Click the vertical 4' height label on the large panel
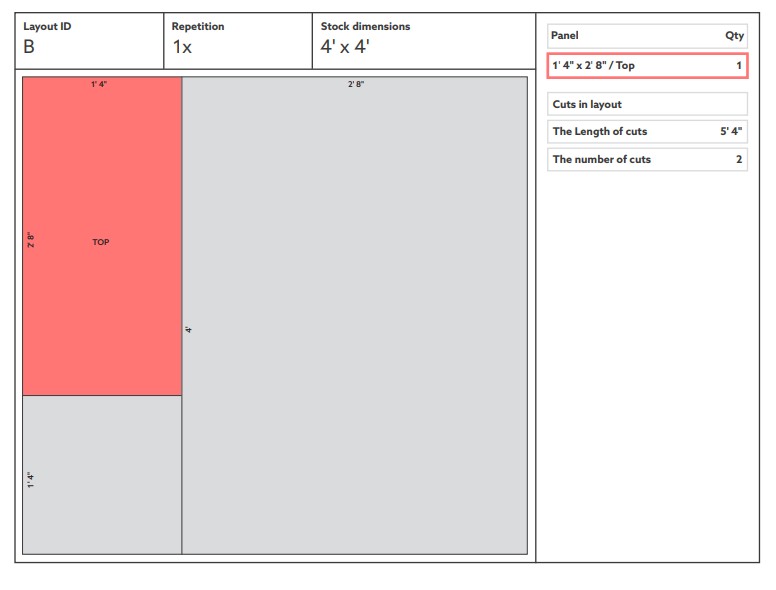776x590 pixels. pos(189,329)
